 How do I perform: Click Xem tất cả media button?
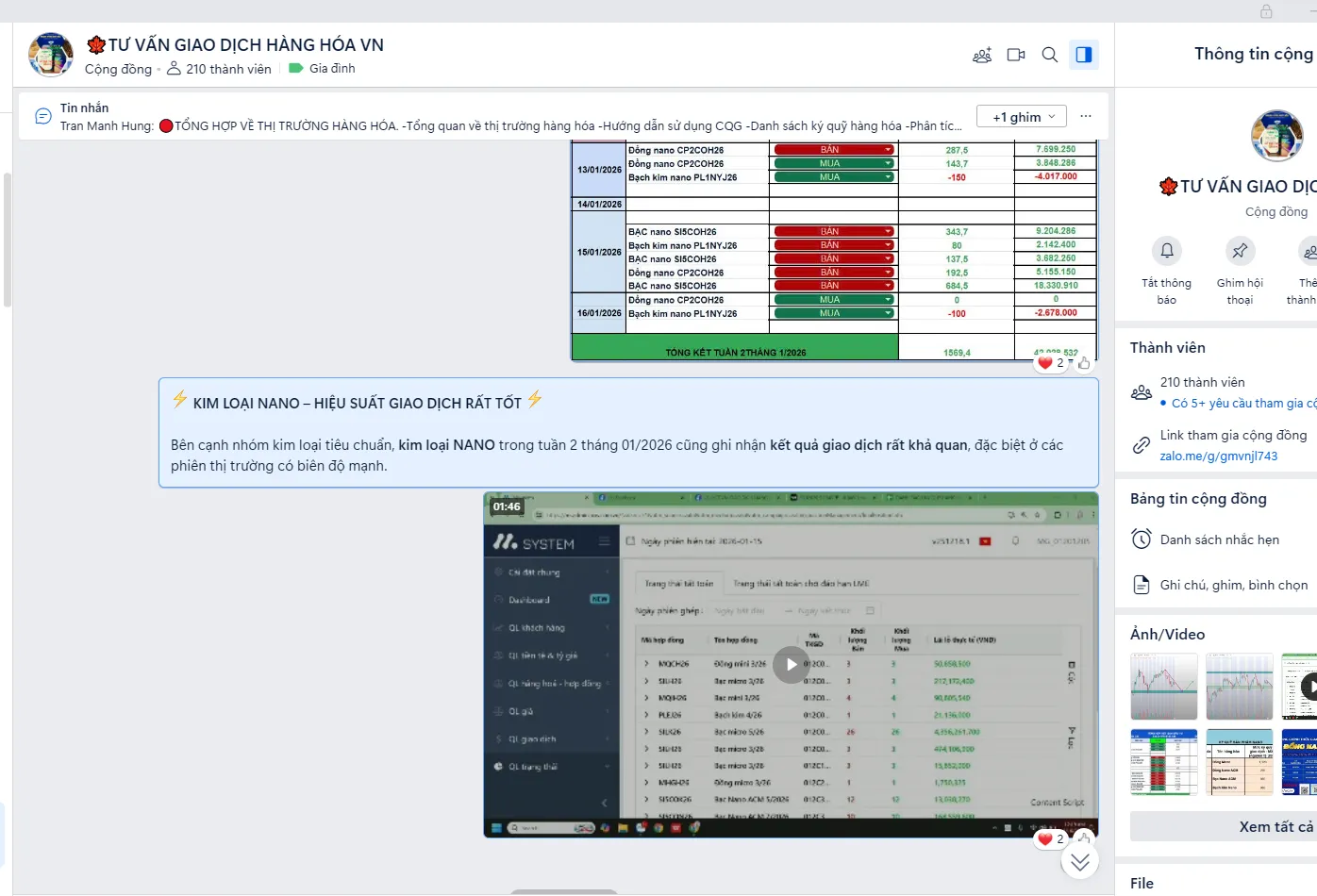pos(1275,826)
